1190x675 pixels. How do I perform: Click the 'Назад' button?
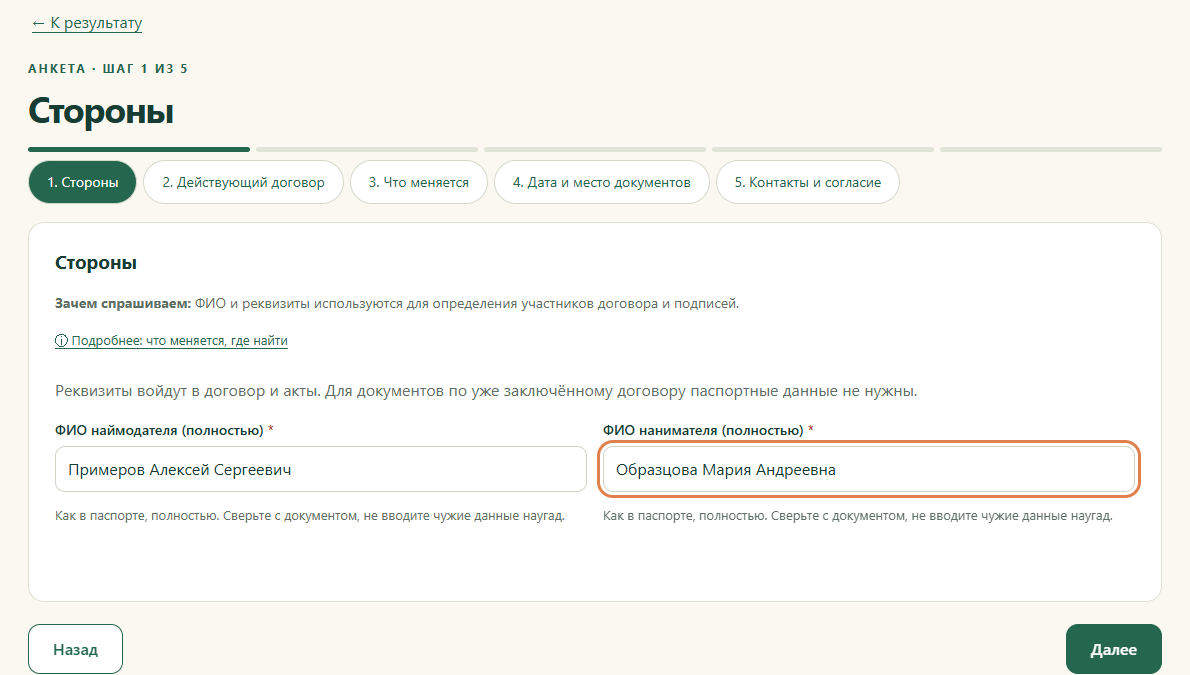[76, 649]
